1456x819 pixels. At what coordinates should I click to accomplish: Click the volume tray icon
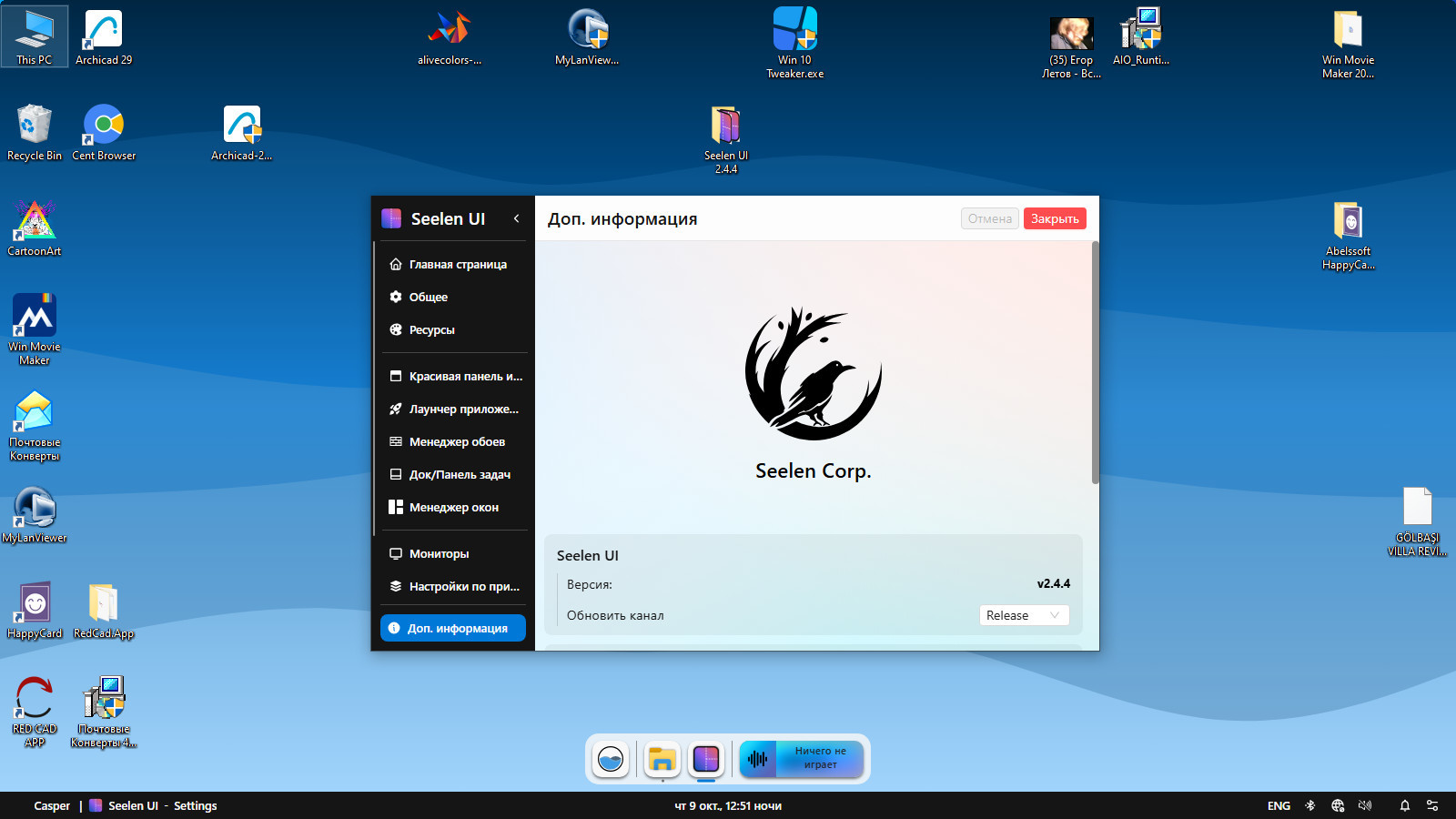(x=1365, y=805)
